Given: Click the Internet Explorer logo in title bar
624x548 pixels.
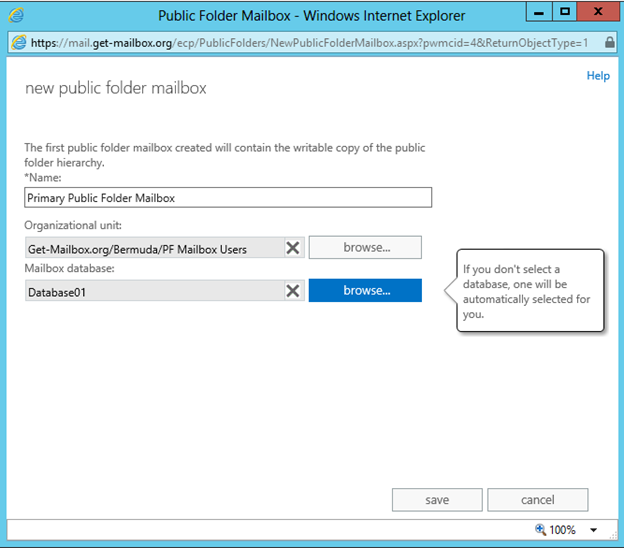Looking at the screenshot, I should point(16,16).
